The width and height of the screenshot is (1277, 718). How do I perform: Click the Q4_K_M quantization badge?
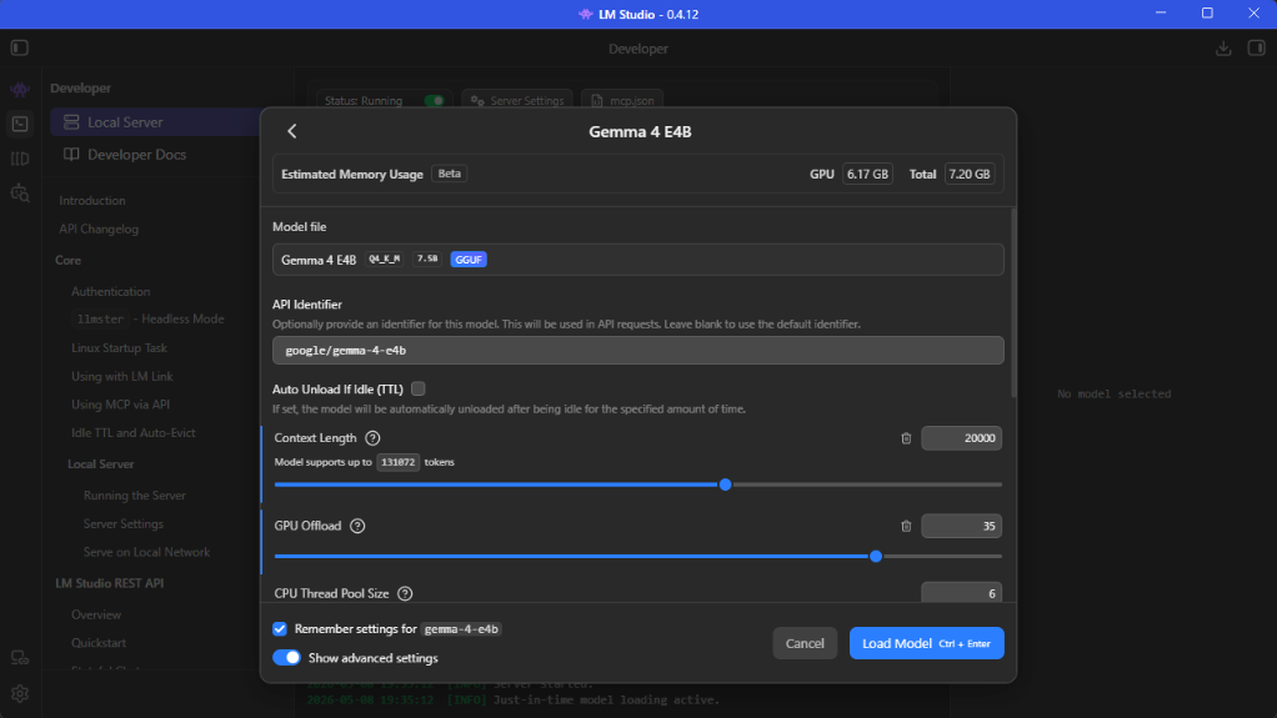click(x=384, y=259)
